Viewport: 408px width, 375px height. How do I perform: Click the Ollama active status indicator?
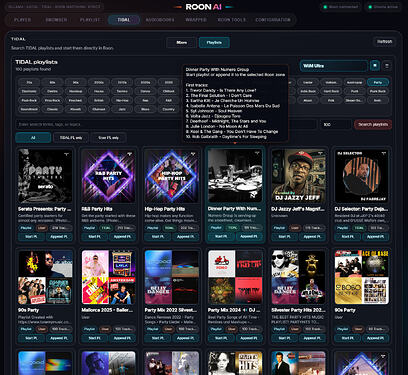click(383, 7)
